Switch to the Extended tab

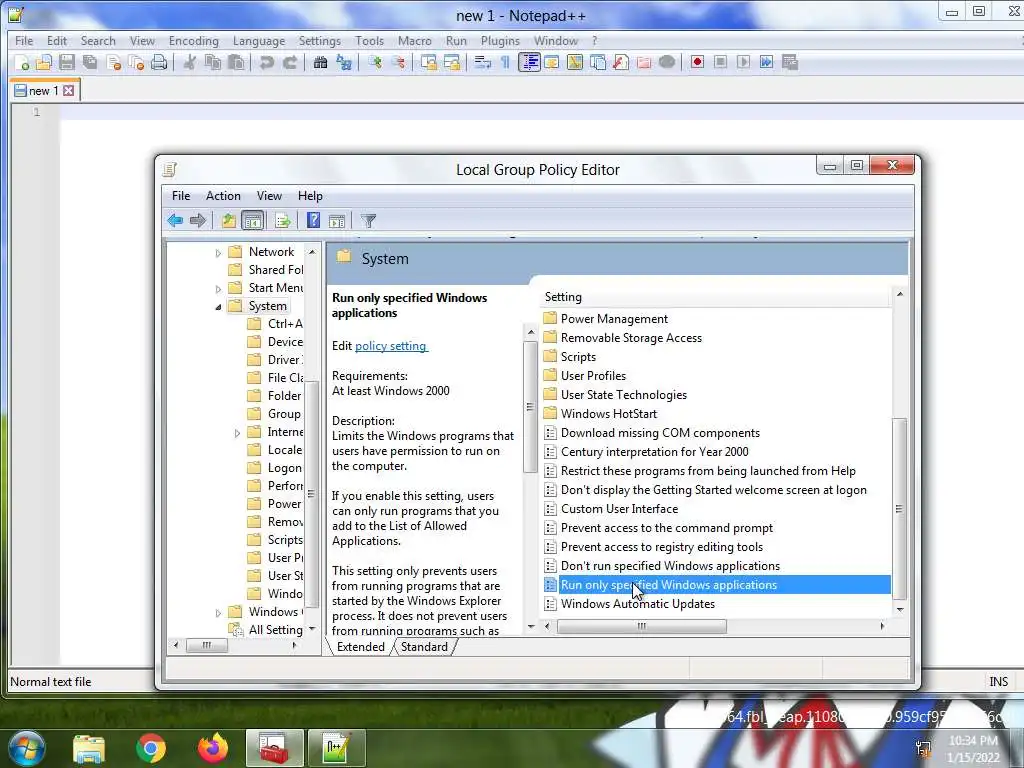360,647
